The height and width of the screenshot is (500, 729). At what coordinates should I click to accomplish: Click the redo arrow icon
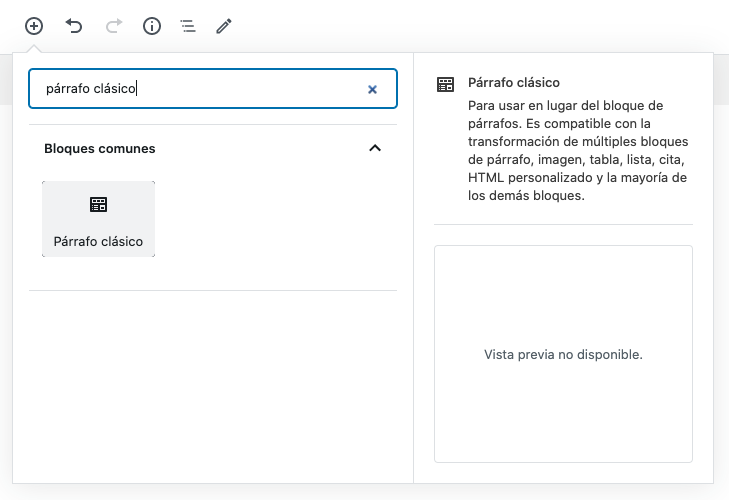tap(113, 26)
